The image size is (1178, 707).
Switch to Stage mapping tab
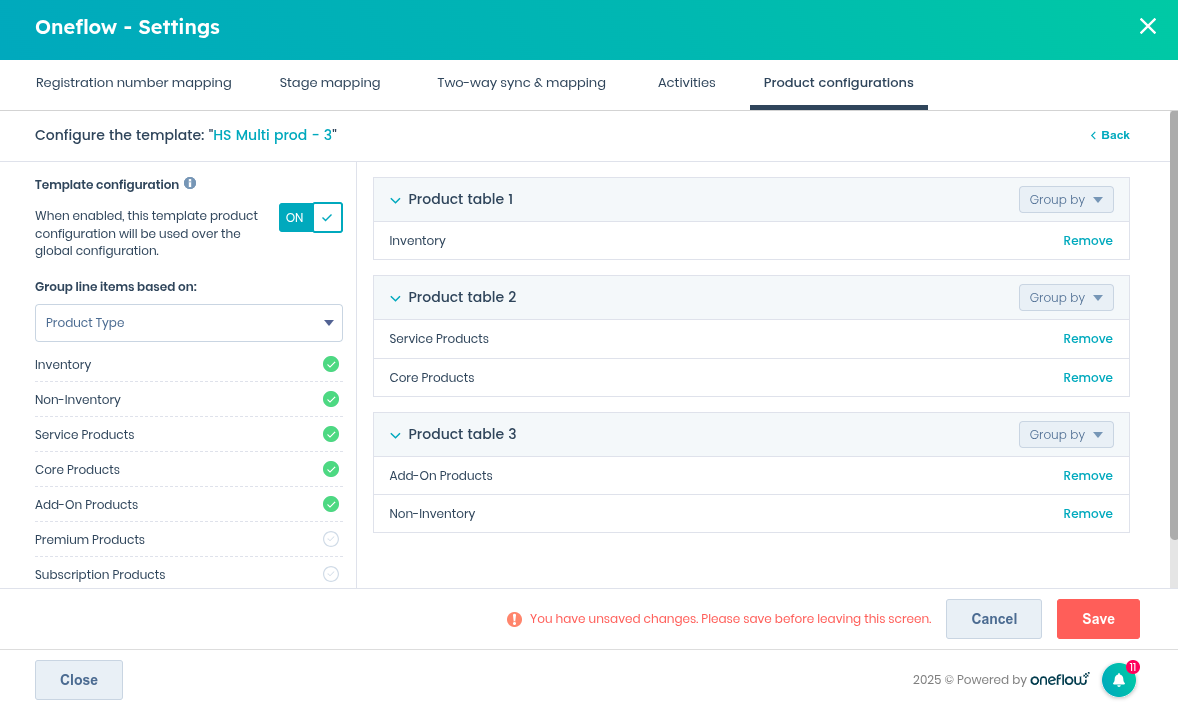pyautogui.click(x=330, y=83)
